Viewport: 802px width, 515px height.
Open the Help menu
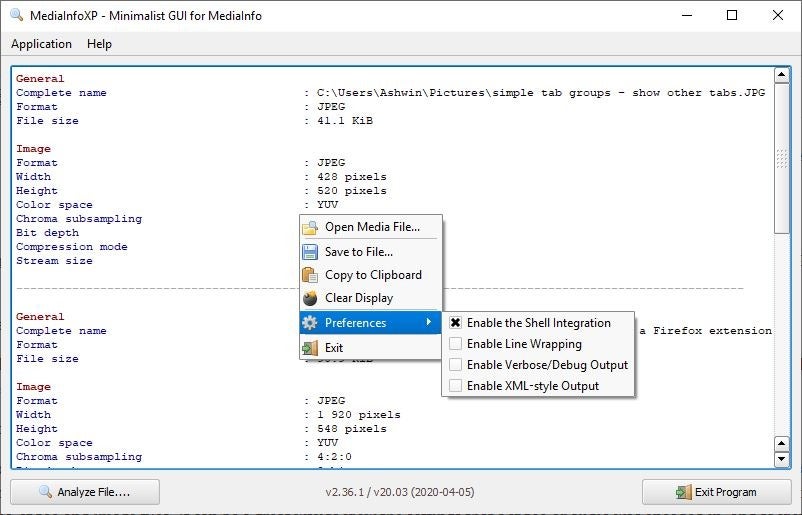click(x=99, y=44)
